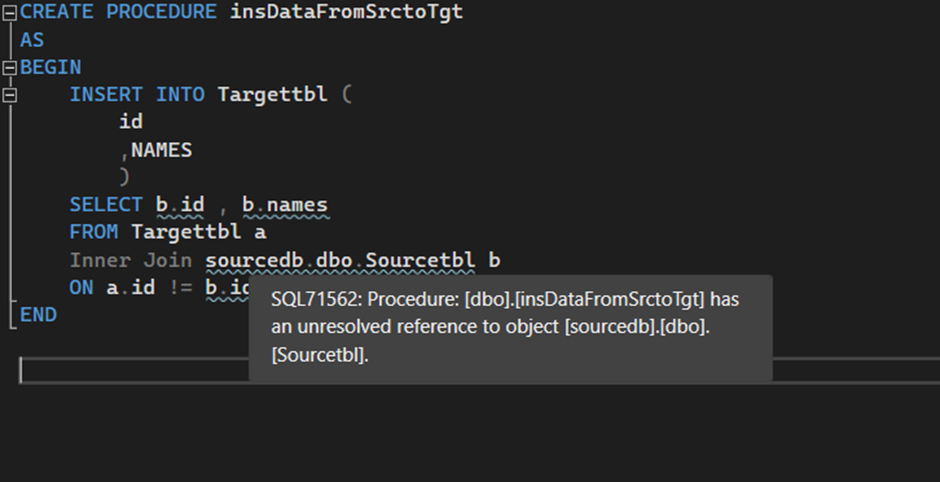Collapse the INSERT INTO statement
This screenshot has height=482, width=940.
pos(10,95)
